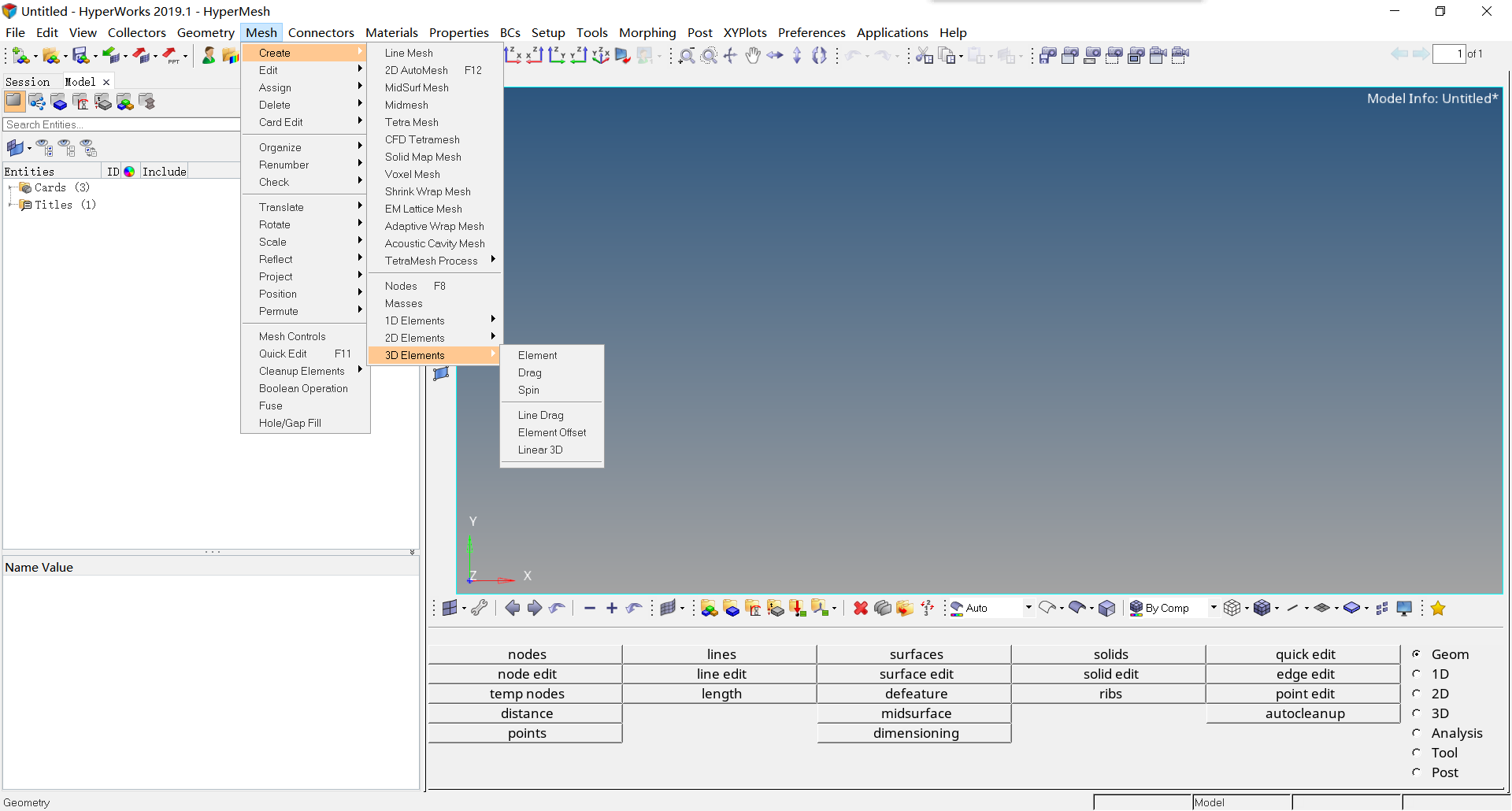The height and width of the screenshot is (811, 1512).
Task: Open the Geometry menu in menu bar
Action: pos(206,32)
